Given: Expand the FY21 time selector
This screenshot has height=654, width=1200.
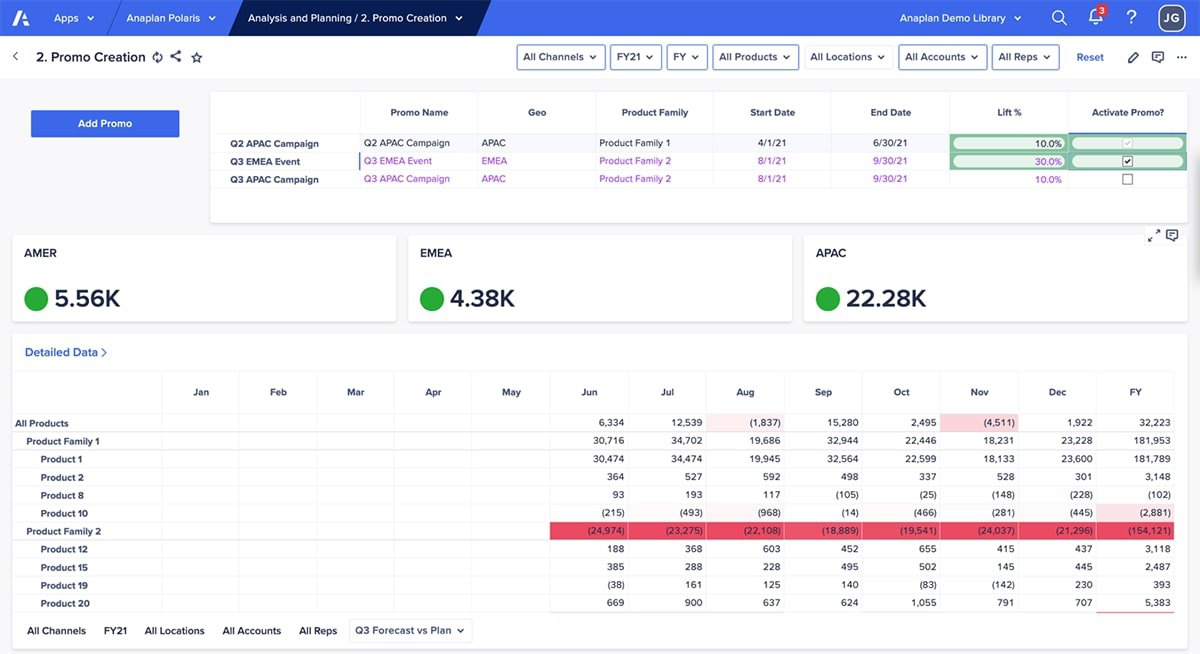Looking at the screenshot, I should 635,57.
